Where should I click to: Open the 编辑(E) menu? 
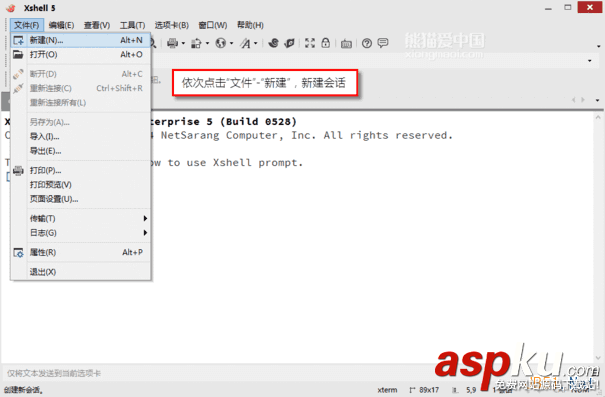click(x=61, y=25)
